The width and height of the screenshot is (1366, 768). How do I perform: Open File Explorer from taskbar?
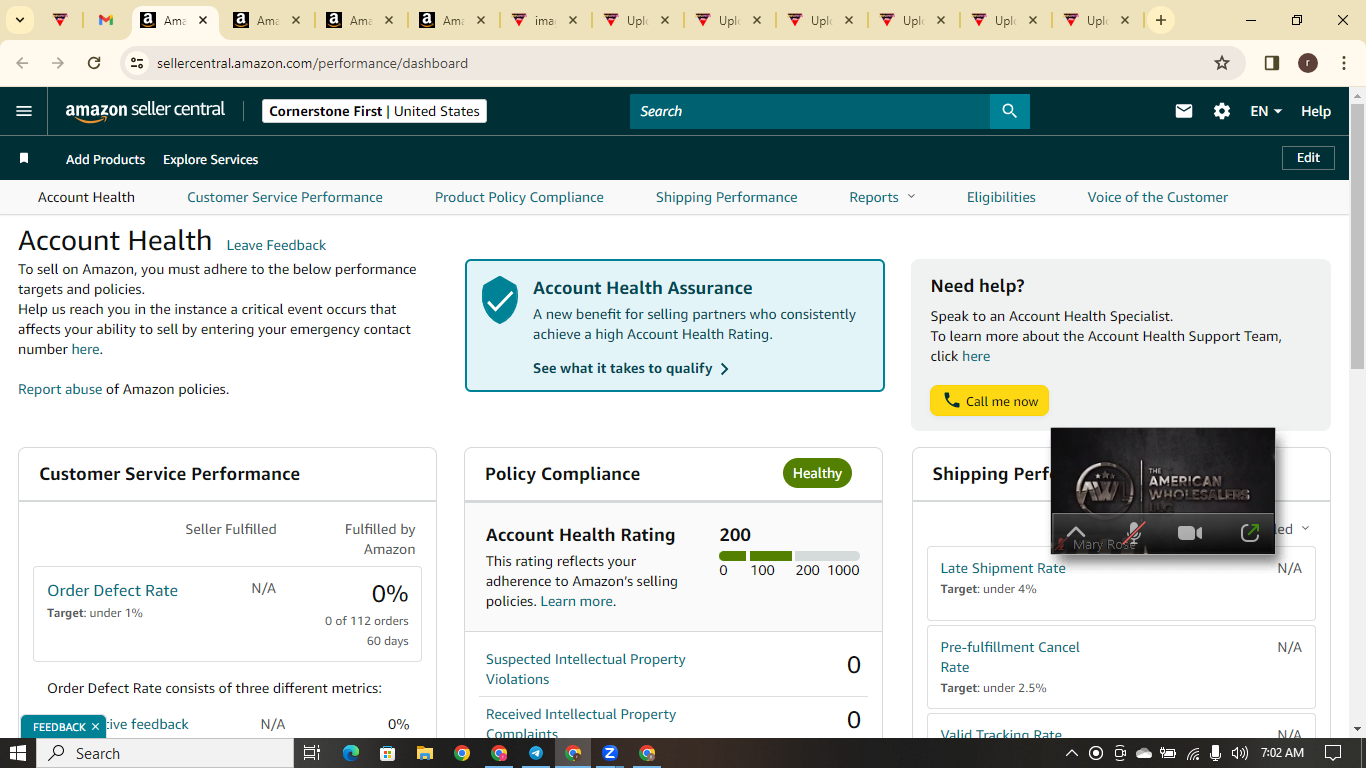click(x=424, y=753)
